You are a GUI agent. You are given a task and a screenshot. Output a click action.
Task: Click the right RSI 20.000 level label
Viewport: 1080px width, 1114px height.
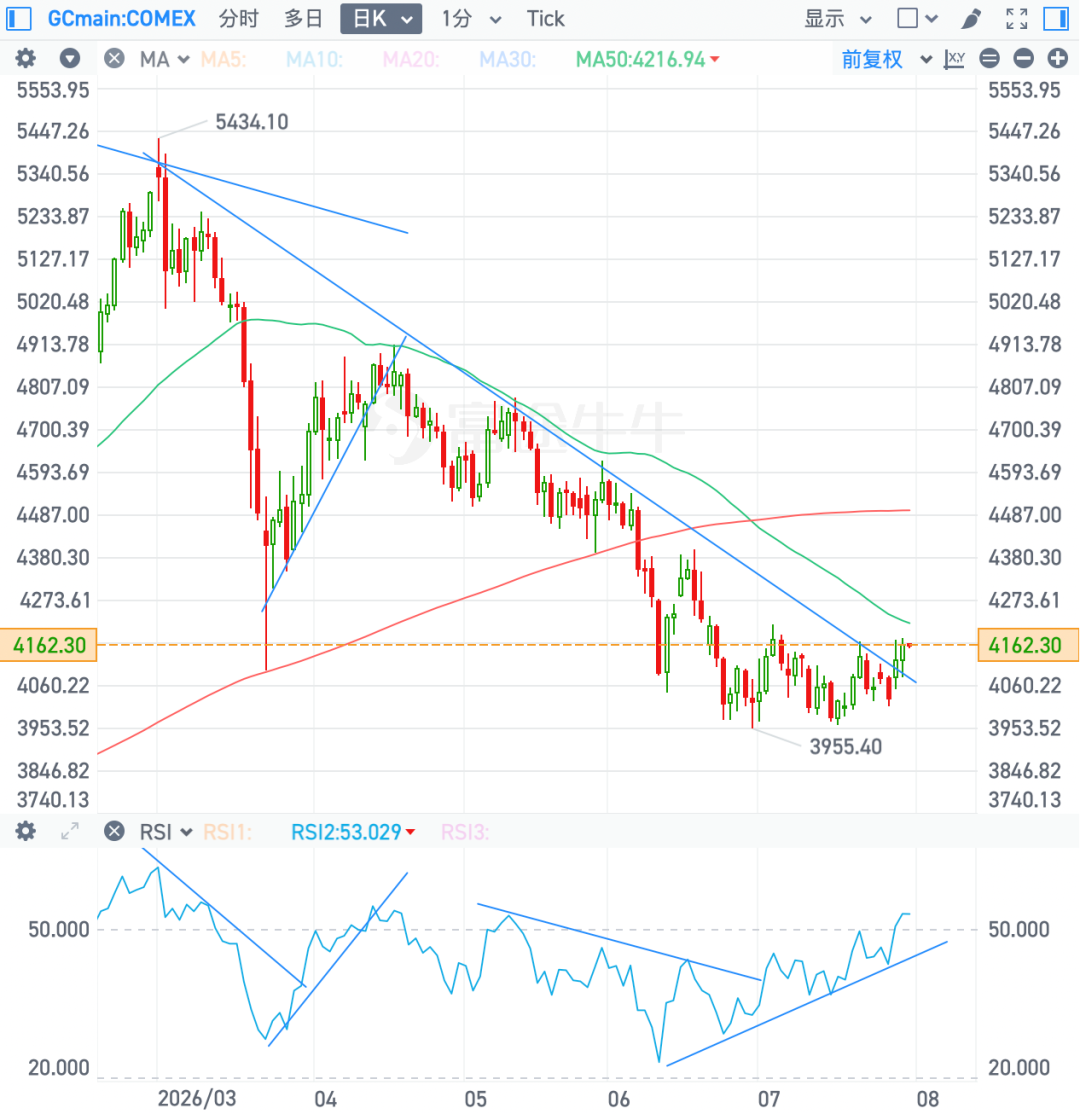(x=1019, y=1068)
